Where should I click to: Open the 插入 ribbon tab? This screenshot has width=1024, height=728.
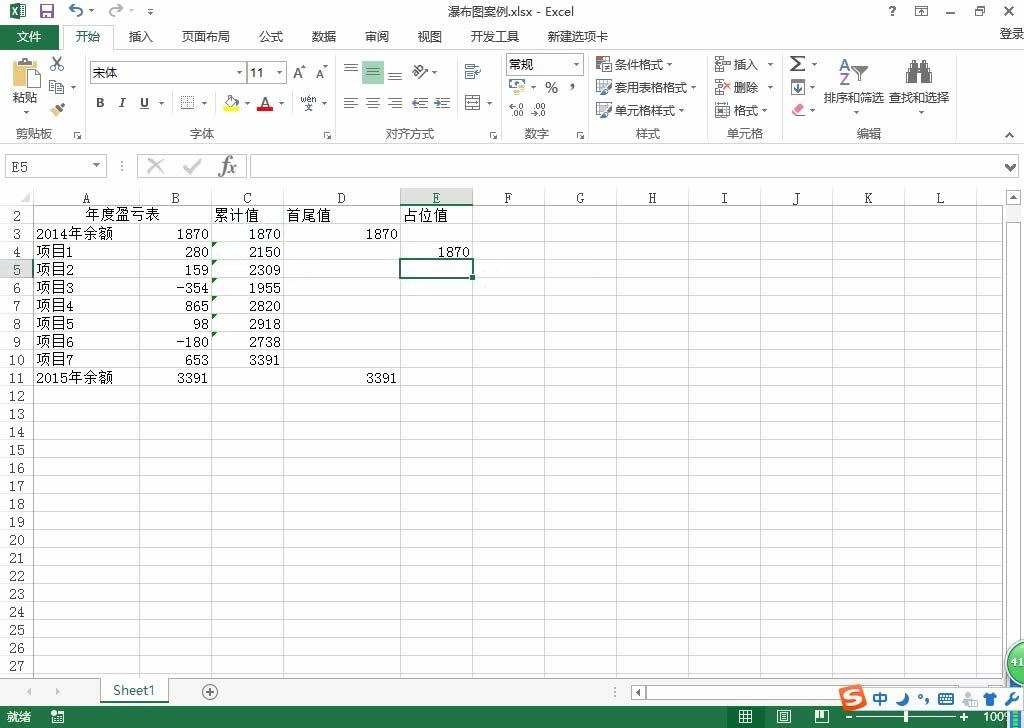140,37
